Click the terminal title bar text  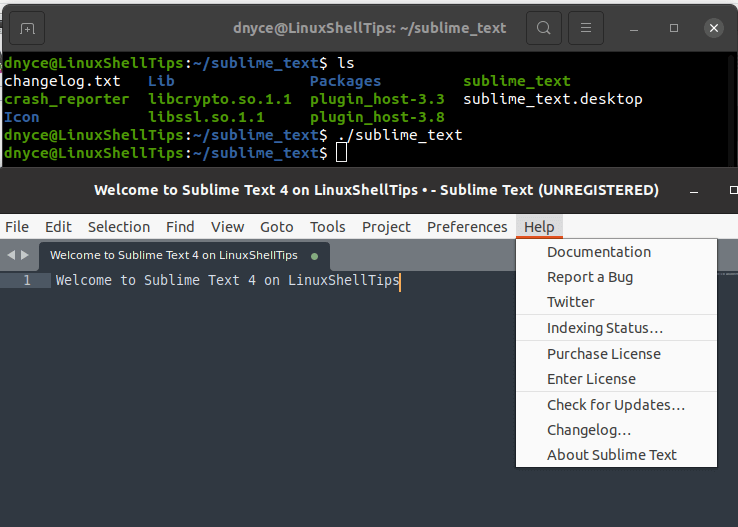tap(369, 28)
